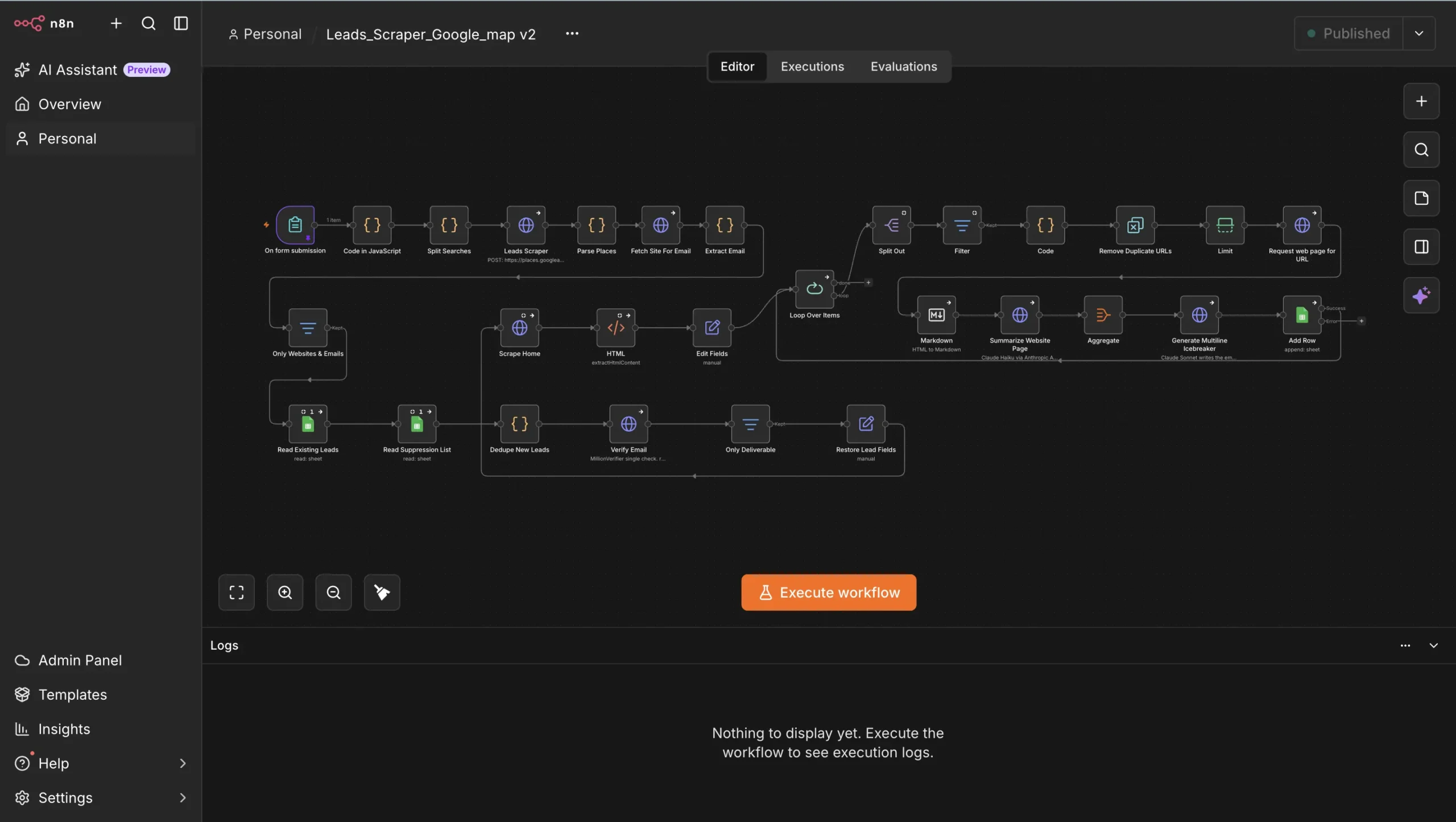Viewport: 1456px width, 822px height.
Task: Add a node with the plus button
Action: tap(1421, 101)
